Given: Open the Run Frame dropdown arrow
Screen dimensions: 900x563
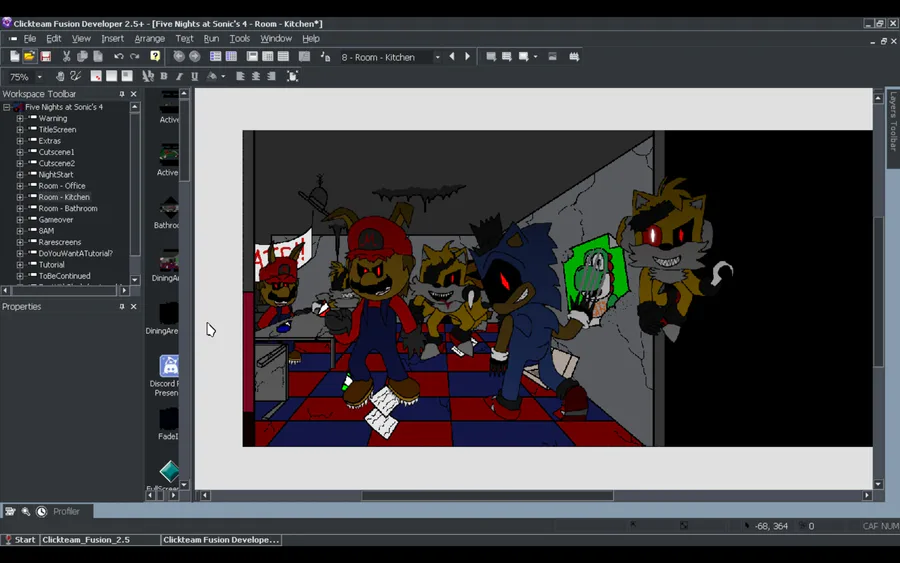Looking at the screenshot, I should point(536,56).
